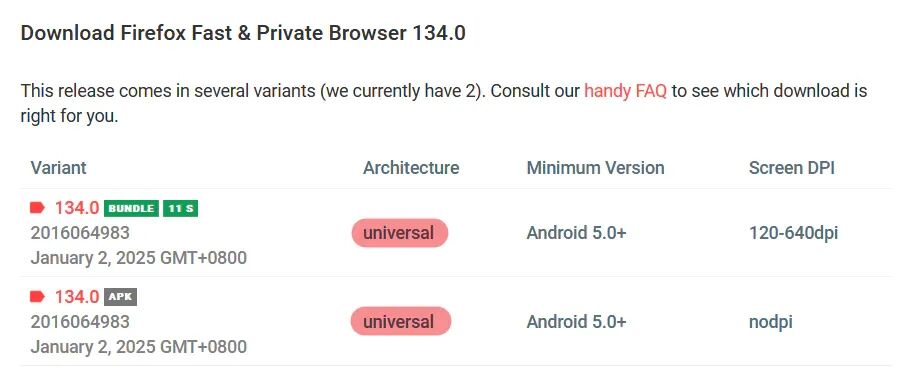
Task: Click Android 5.0+ in the bundle row
Action: (x=576, y=233)
